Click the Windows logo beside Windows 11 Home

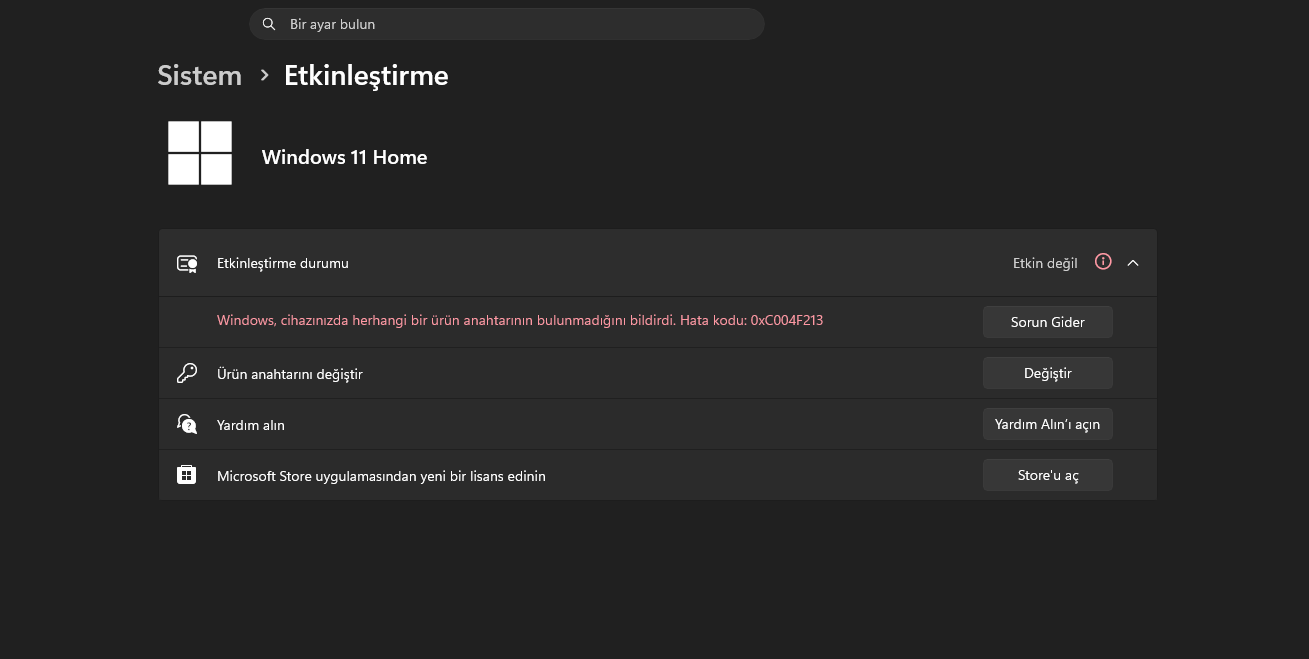pyautogui.click(x=200, y=153)
